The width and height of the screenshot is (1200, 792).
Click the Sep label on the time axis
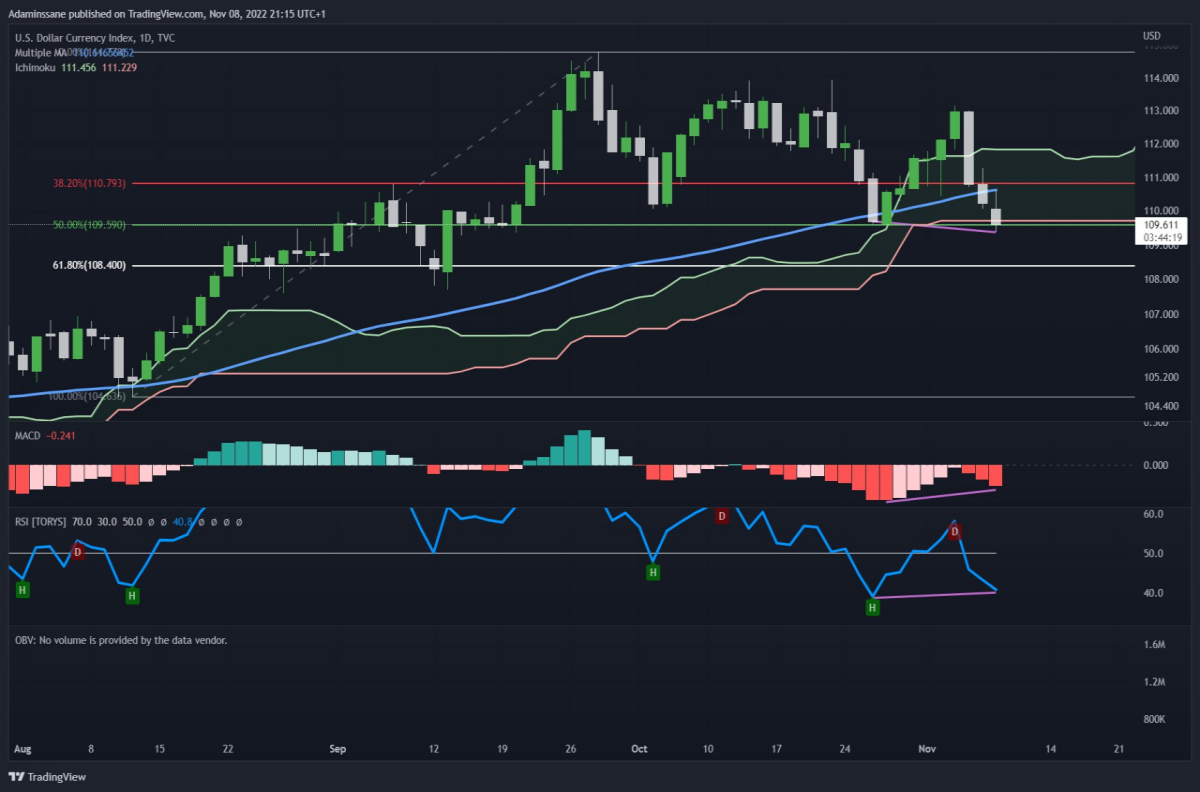pos(337,748)
